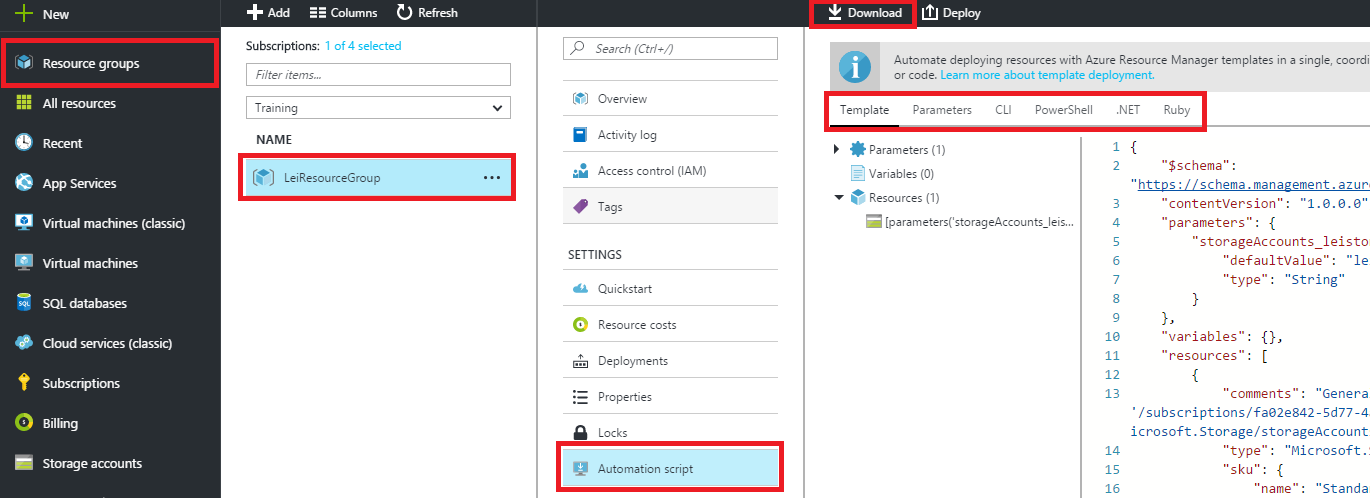
Task: Click Cloud services (classic) icon
Action: click(24, 343)
